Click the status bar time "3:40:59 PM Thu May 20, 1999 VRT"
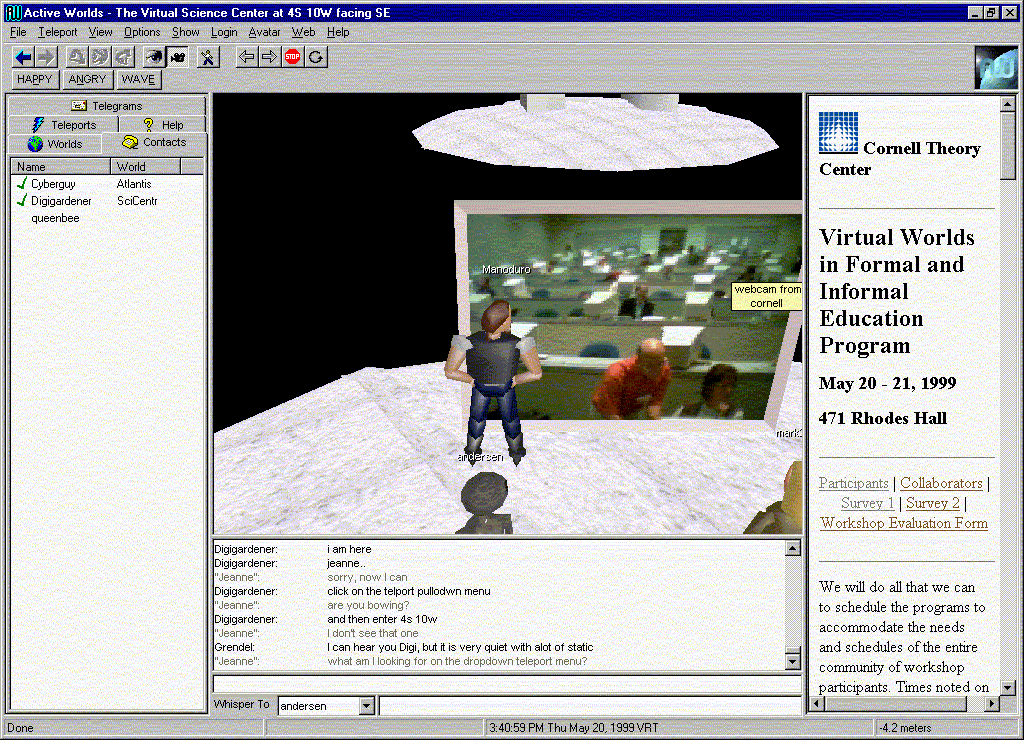The width and height of the screenshot is (1024, 740). point(574,728)
